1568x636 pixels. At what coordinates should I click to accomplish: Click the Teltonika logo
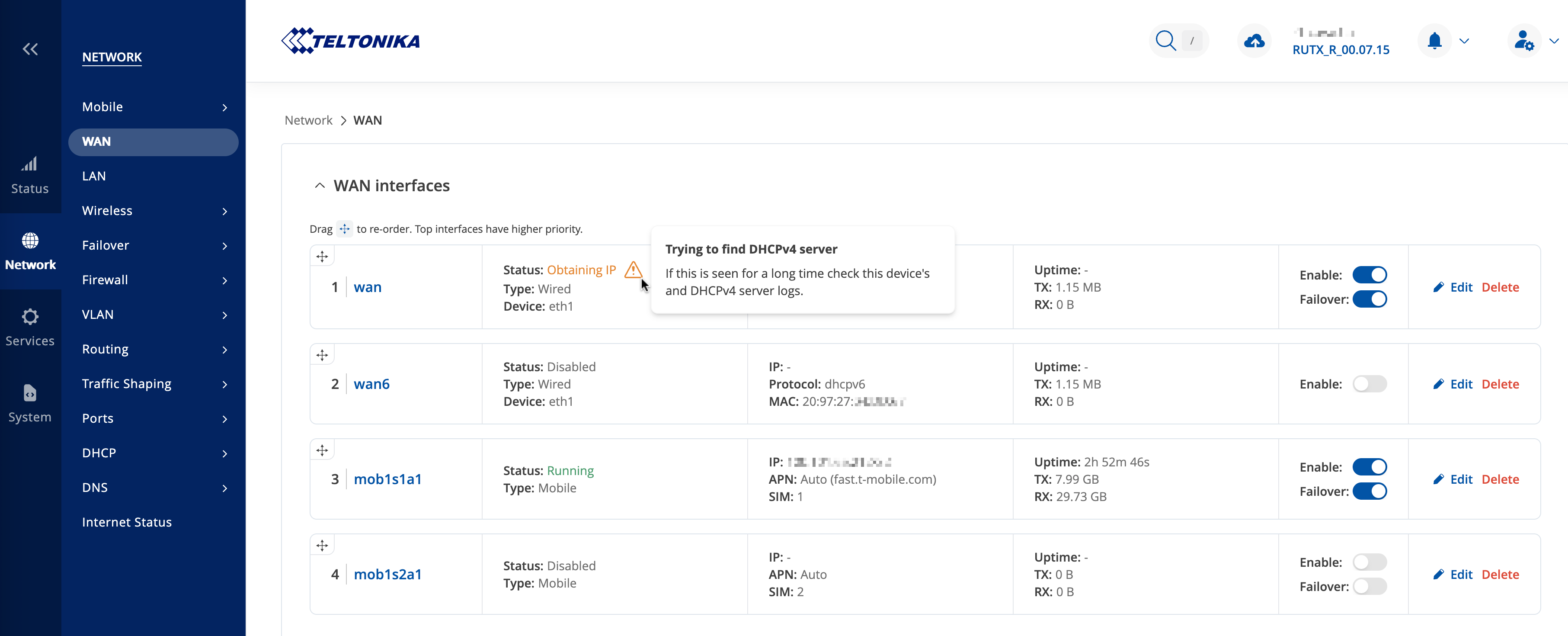[x=351, y=41]
